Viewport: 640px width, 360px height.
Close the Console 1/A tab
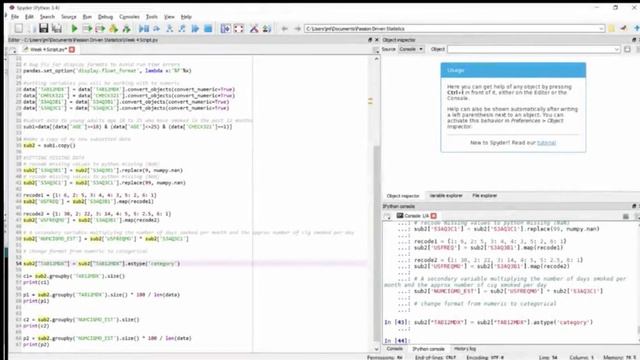pos(433,216)
